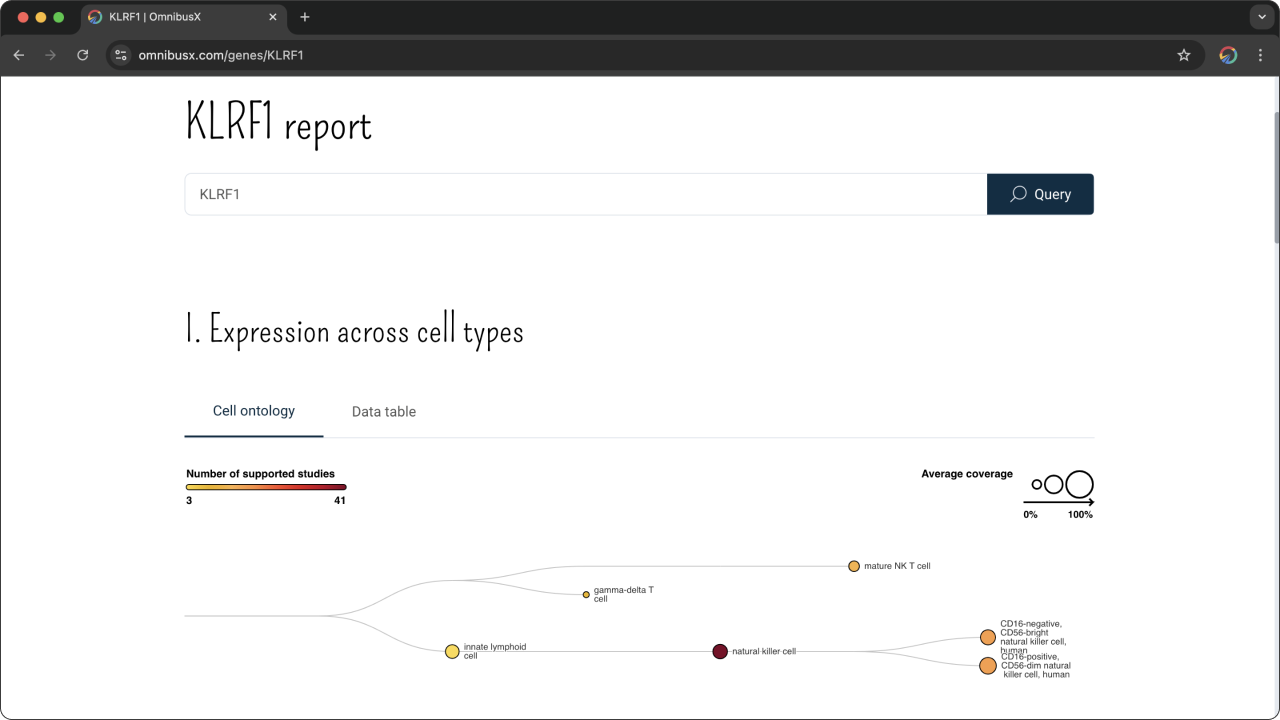Select the Cell ontology tab
The width and height of the screenshot is (1280, 720).
[254, 411]
